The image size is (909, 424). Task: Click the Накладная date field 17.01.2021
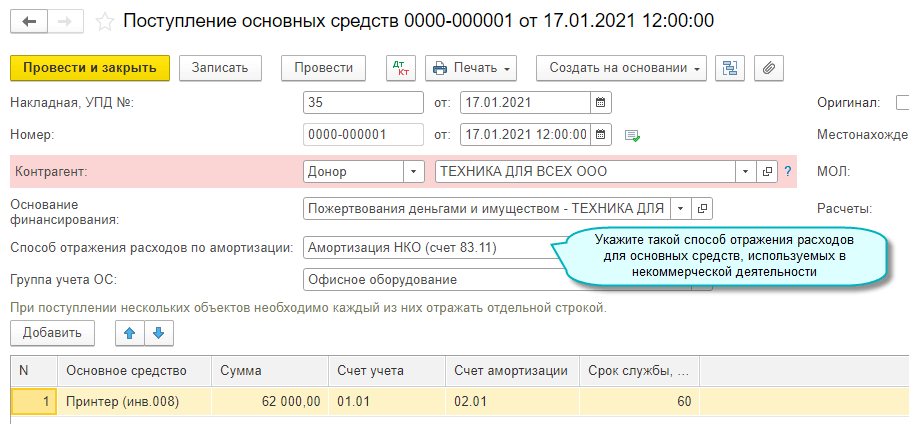tap(526, 103)
